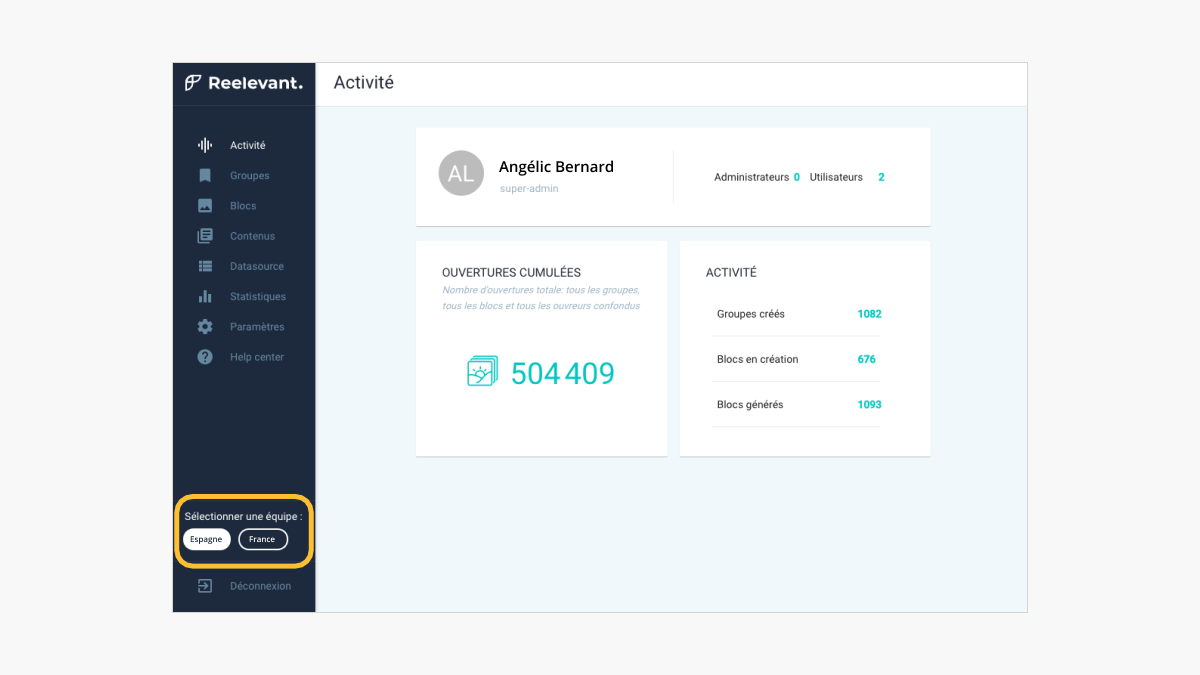This screenshot has width=1200, height=675.
Task: Click the Statistiques bar chart icon
Action: coord(205,296)
